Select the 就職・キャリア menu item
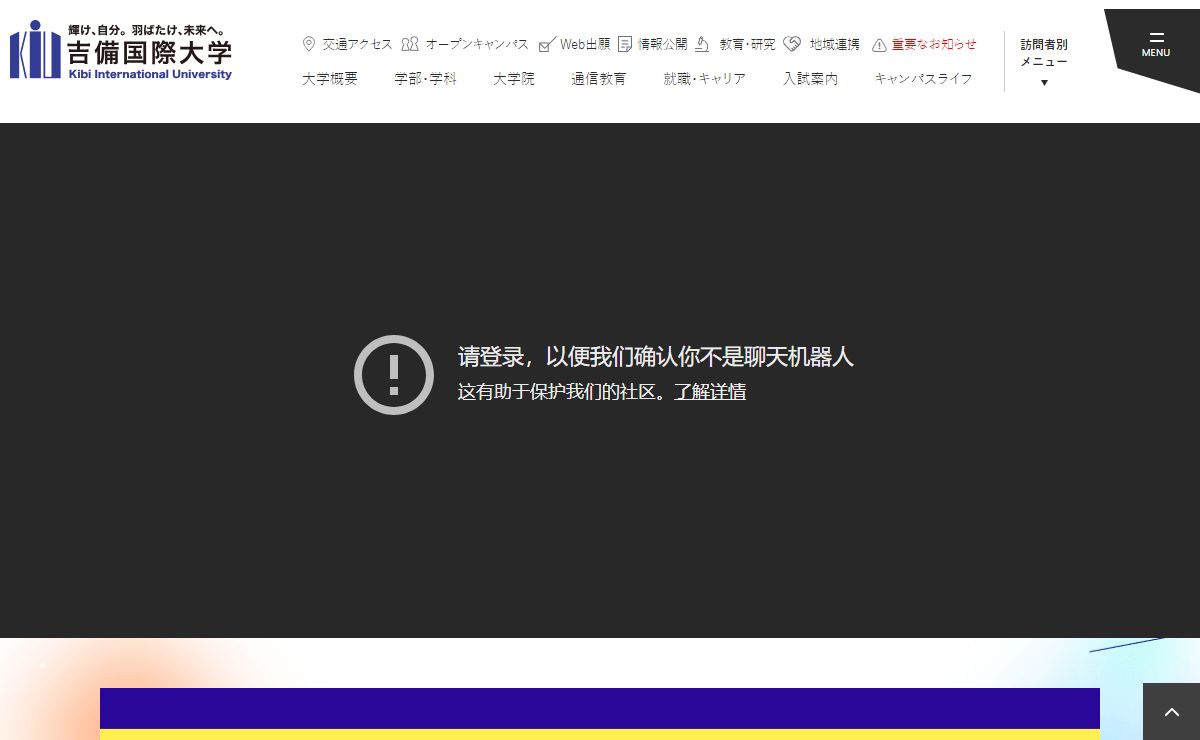The height and width of the screenshot is (740, 1200). coord(705,79)
